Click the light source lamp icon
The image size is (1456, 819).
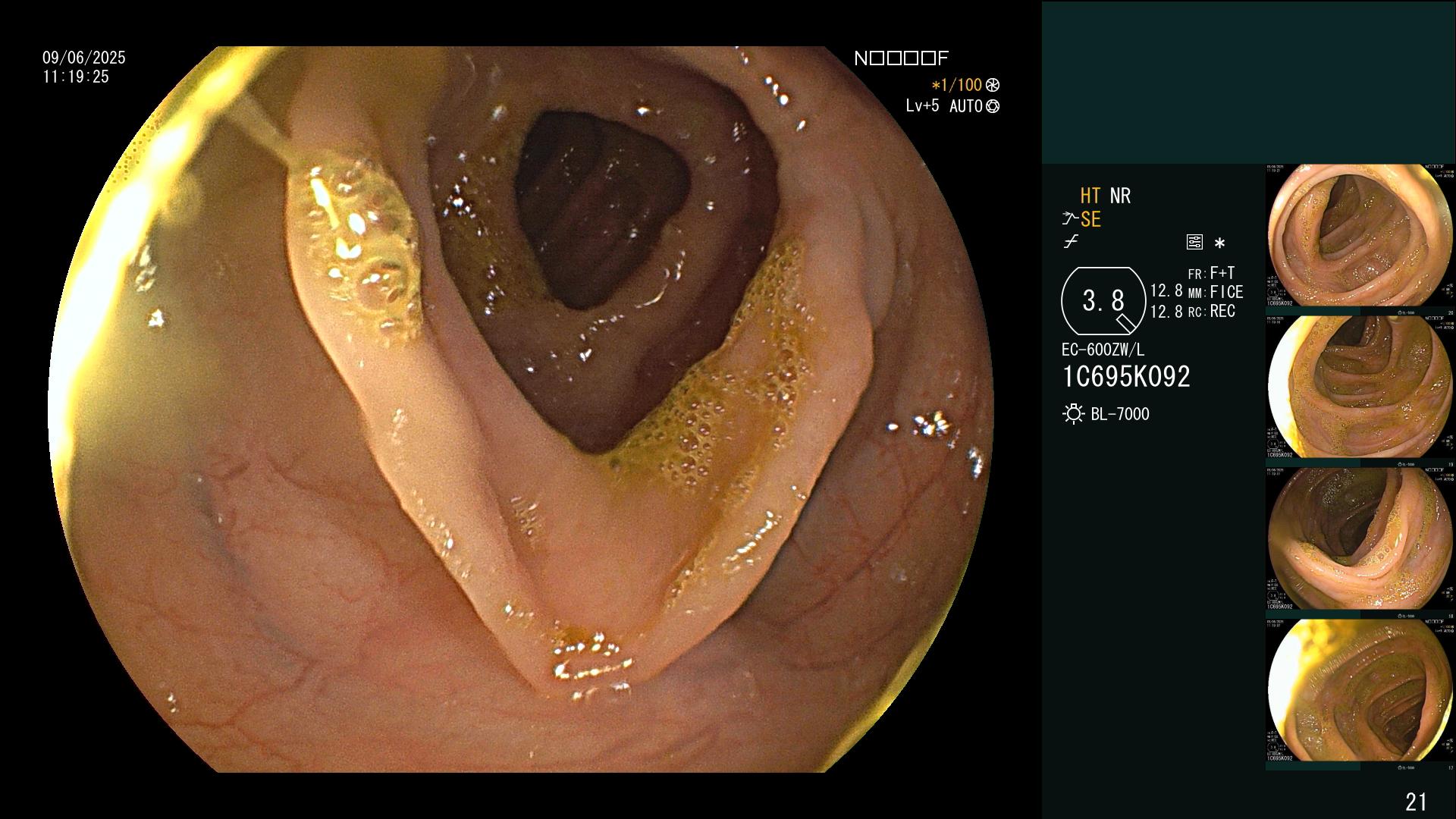click(x=1073, y=414)
